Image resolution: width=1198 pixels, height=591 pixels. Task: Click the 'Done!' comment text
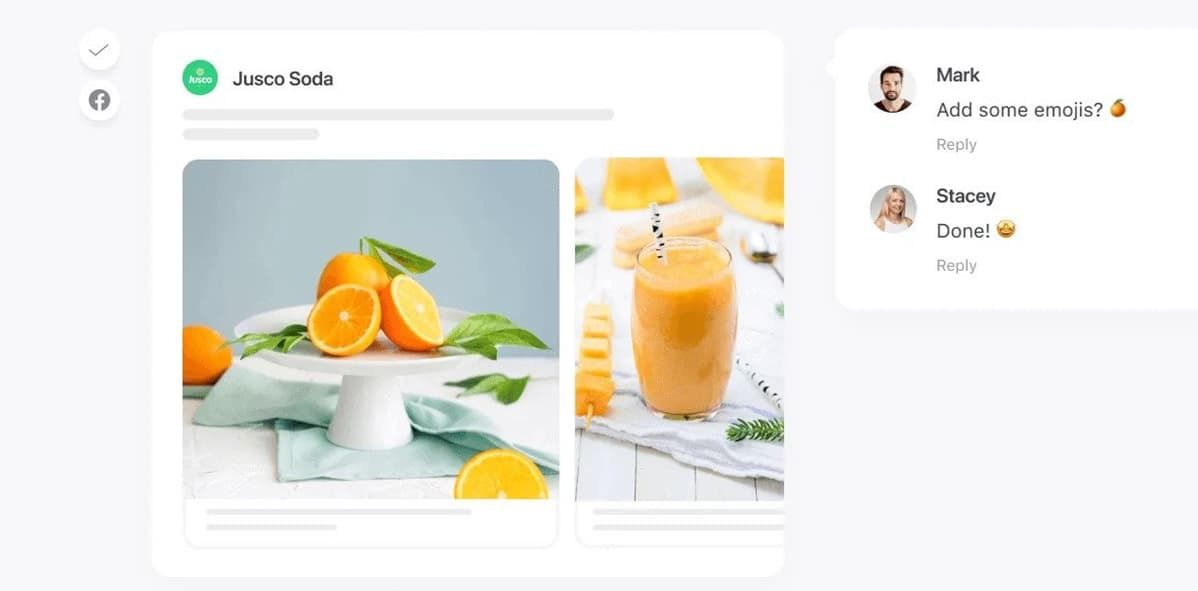(963, 231)
